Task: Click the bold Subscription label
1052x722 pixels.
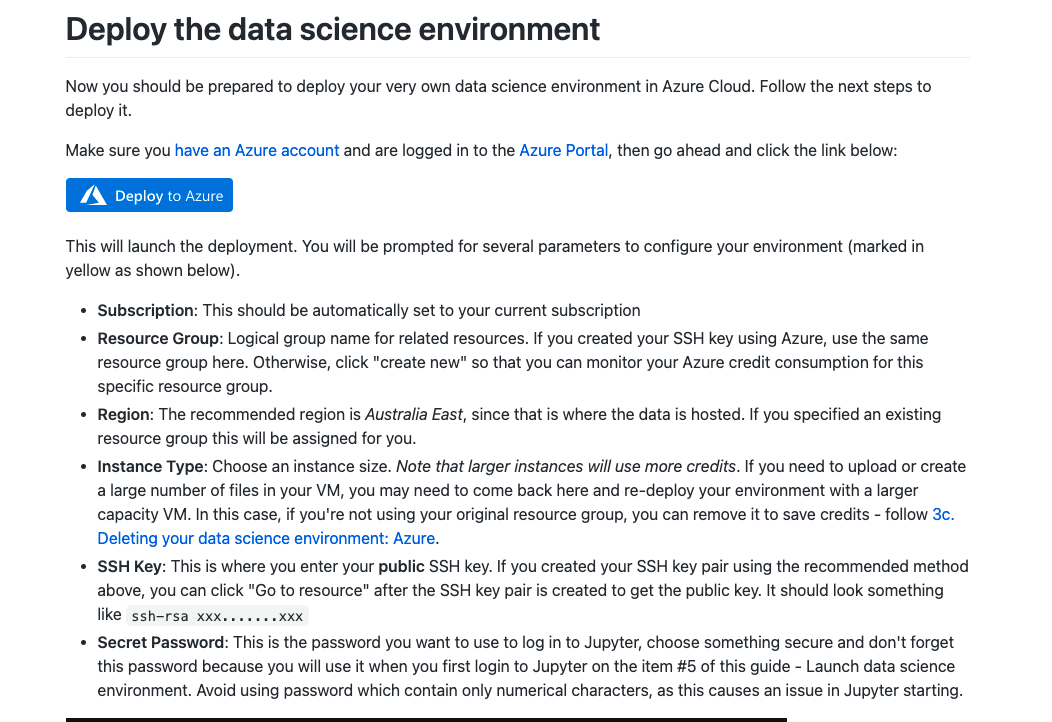Action: pos(145,311)
